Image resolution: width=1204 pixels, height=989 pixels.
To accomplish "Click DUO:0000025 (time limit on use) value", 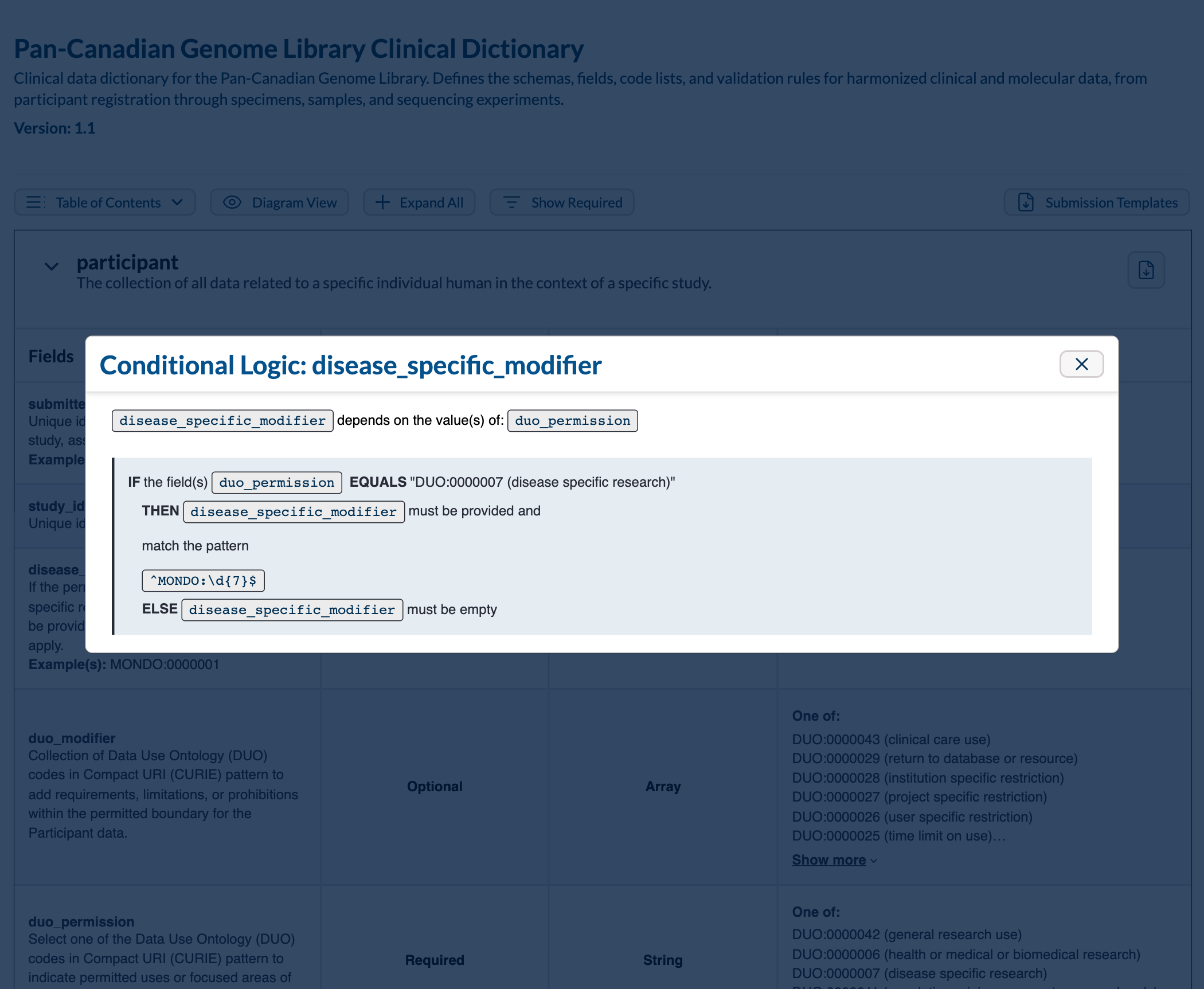I will tap(898, 836).
